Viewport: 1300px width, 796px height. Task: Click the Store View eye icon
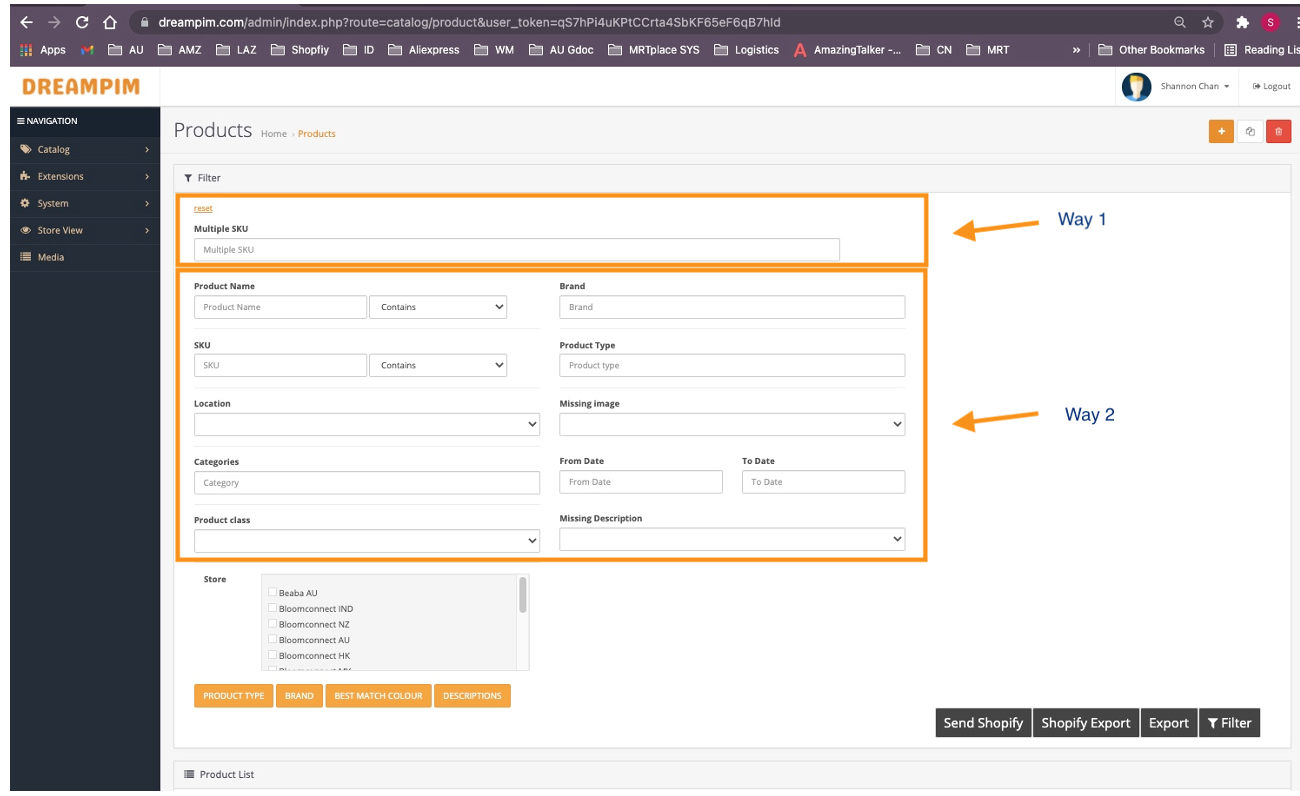26,230
